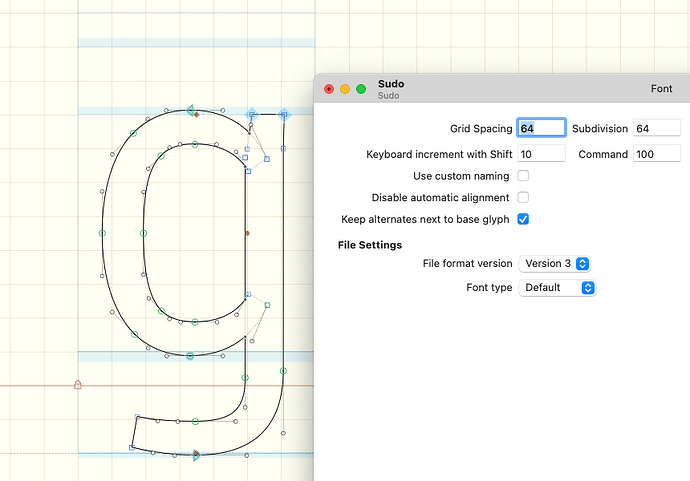Select the start node arrow at glyph top

click(x=191, y=111)
